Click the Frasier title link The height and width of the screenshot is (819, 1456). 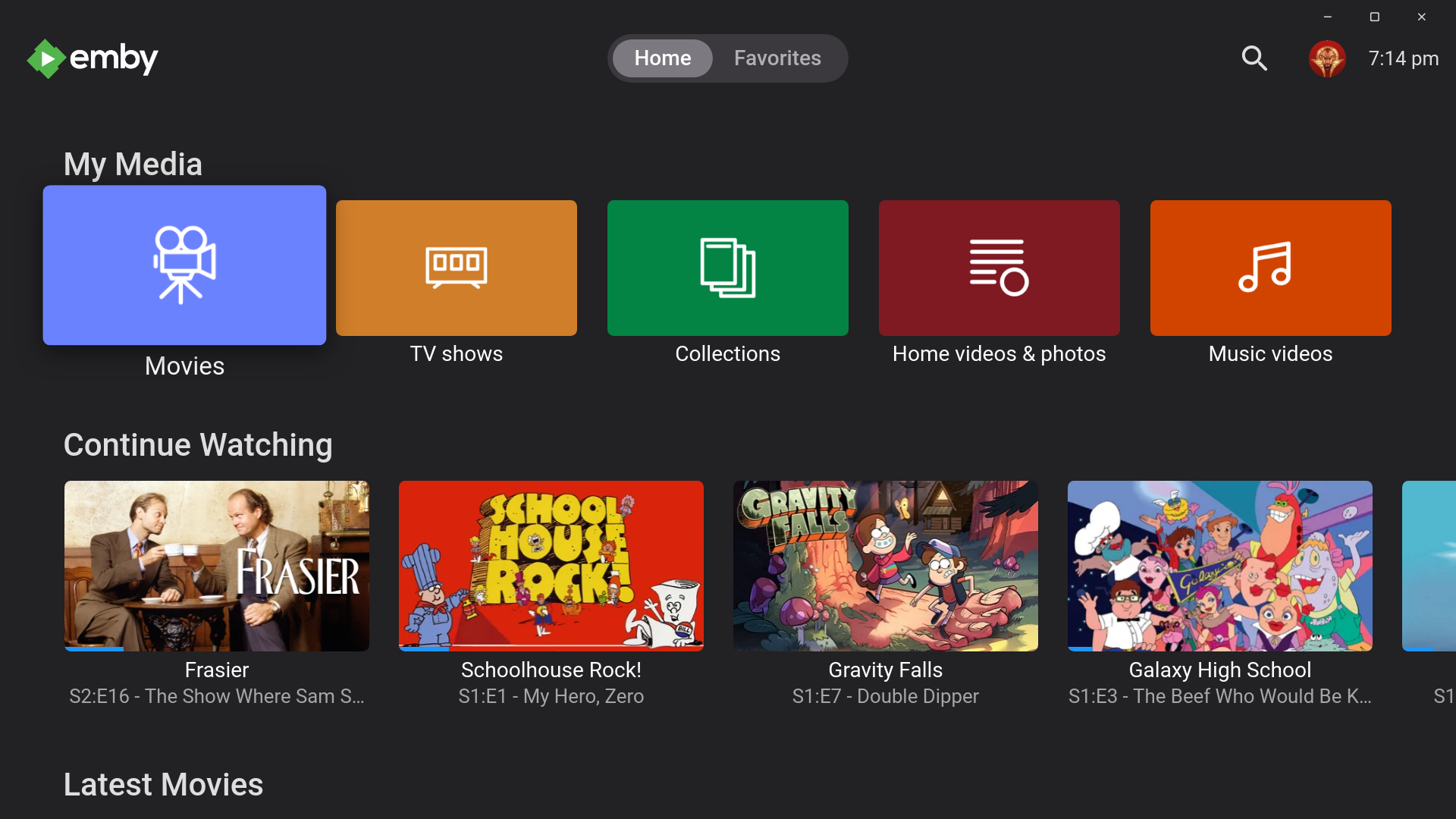coord(217,670)
